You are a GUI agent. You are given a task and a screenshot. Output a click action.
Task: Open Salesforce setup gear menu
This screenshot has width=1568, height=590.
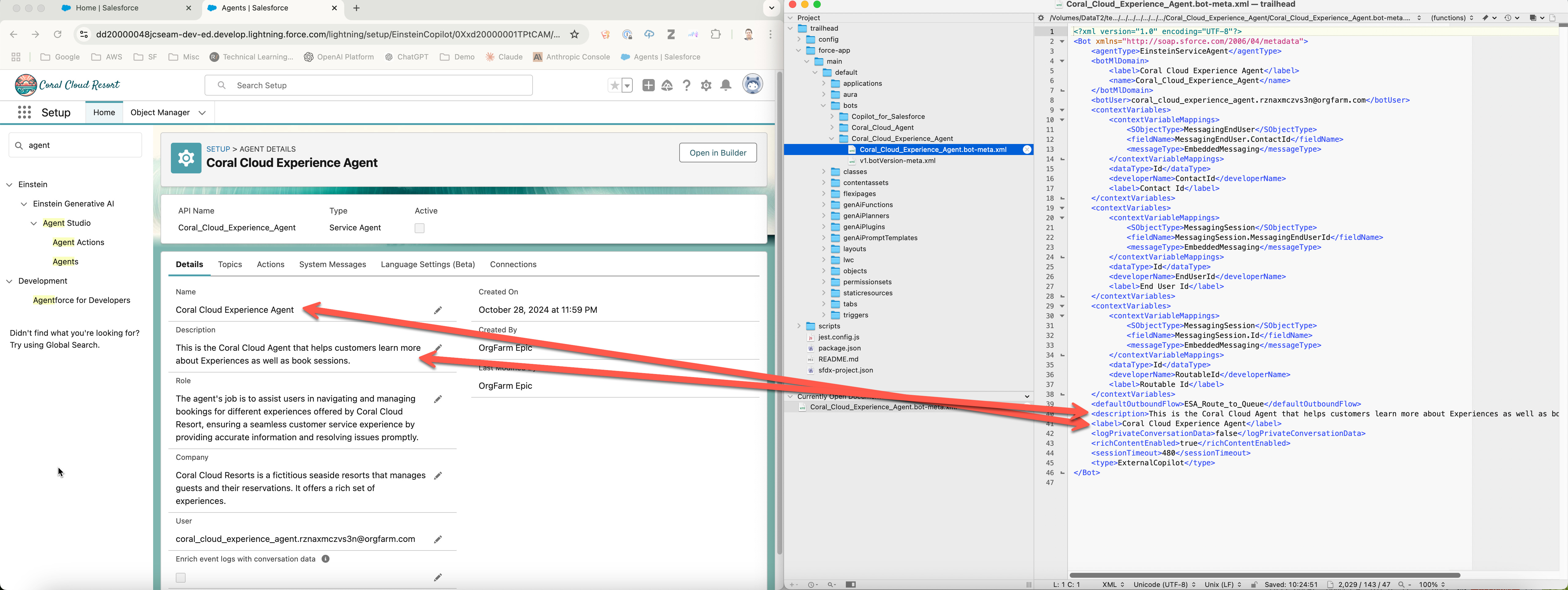[x=706, y=85]
